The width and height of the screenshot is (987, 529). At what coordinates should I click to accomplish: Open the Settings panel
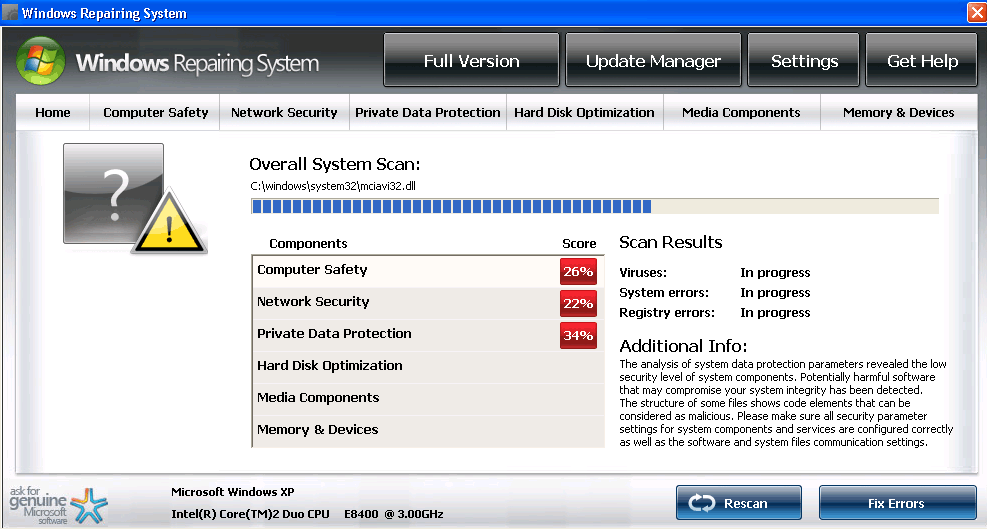tap(804, 61)
